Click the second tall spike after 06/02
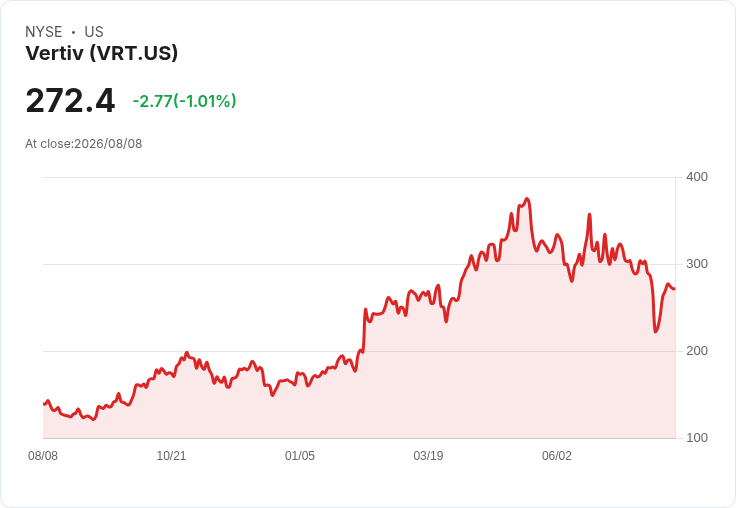 coord(605,234)
